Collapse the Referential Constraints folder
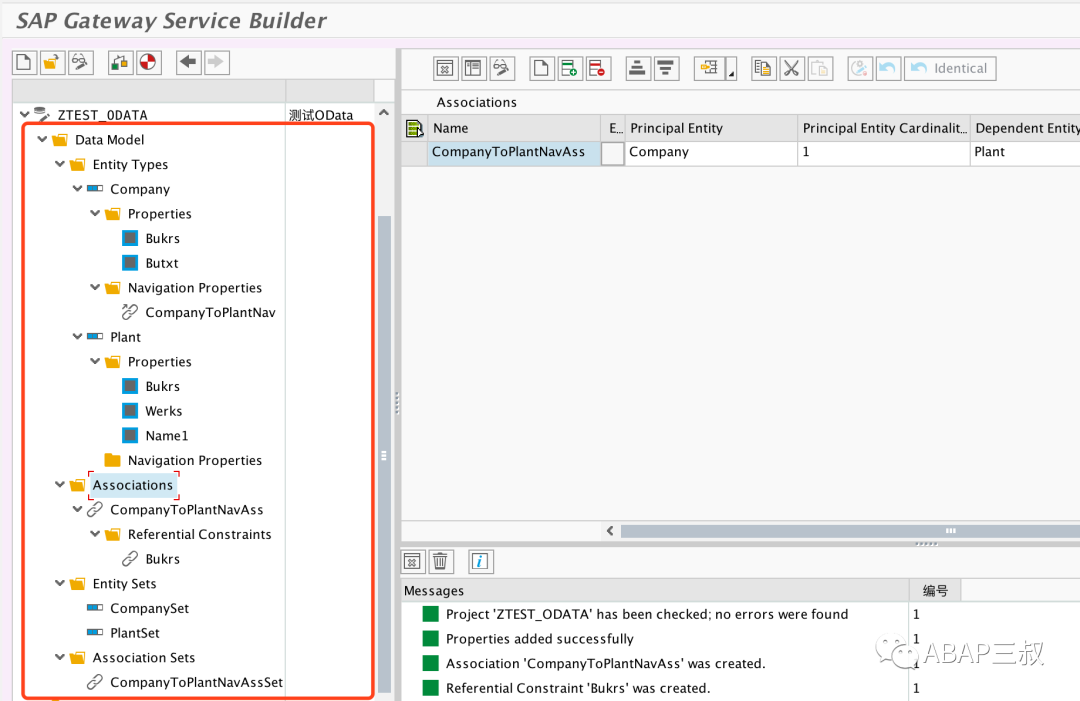Image resolution: width=1080 pixels, height=701 pixels. pos(95,534)
